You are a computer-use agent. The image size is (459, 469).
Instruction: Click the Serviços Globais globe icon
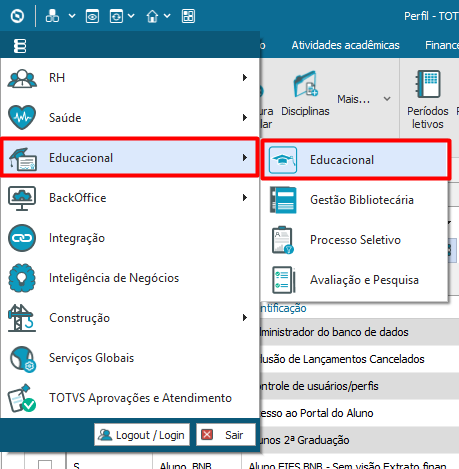tap(23, 359)
